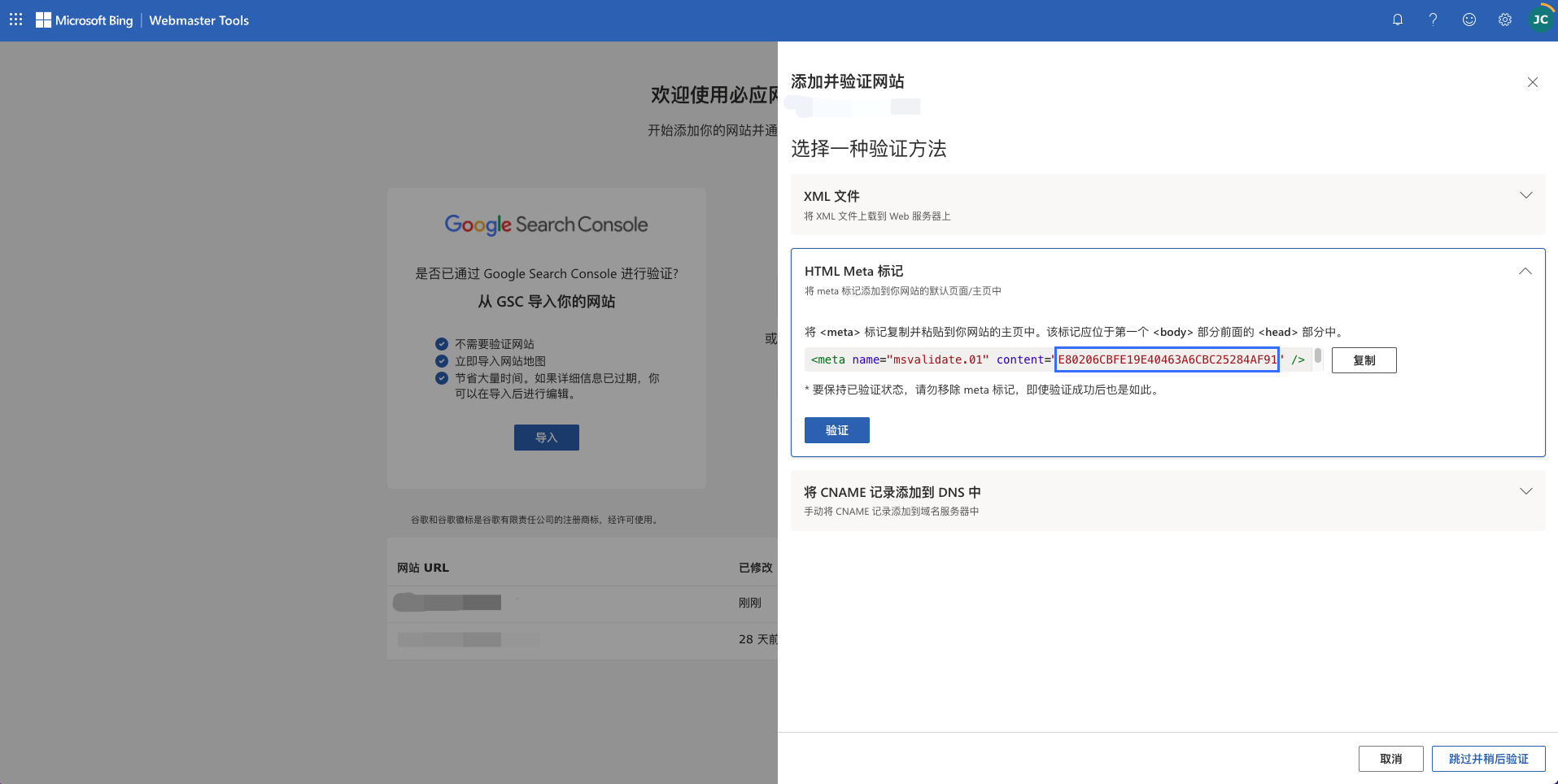Collapse the HTML Meta 标记 section
This screenshot has height=784, width=1558.
(x=1525, y=271)
